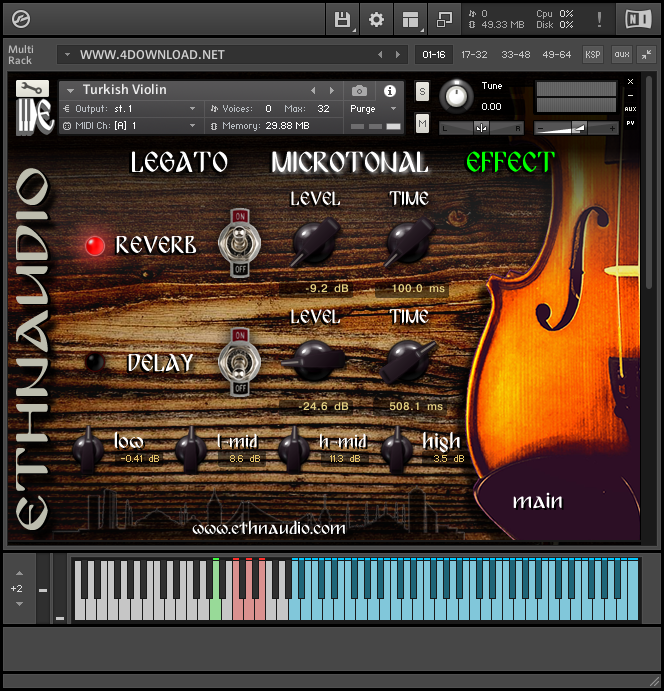
Task: Toggle PV button in instrument header
Action: (631, 123)
